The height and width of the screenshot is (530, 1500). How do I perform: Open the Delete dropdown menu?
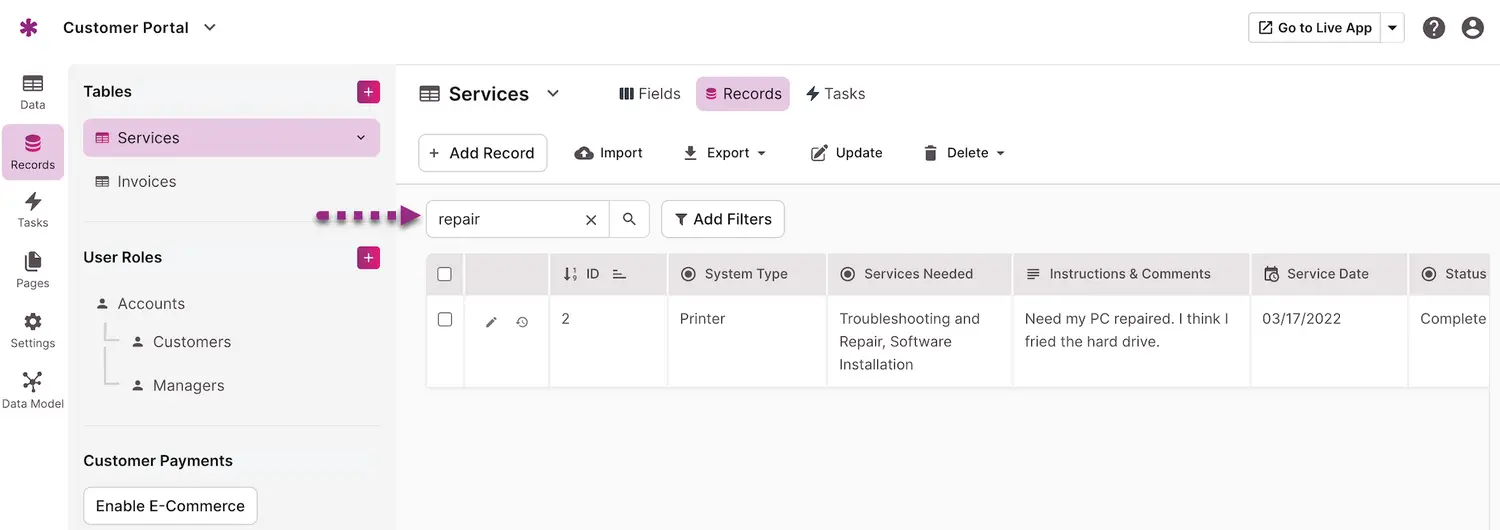tap(964, 153)
